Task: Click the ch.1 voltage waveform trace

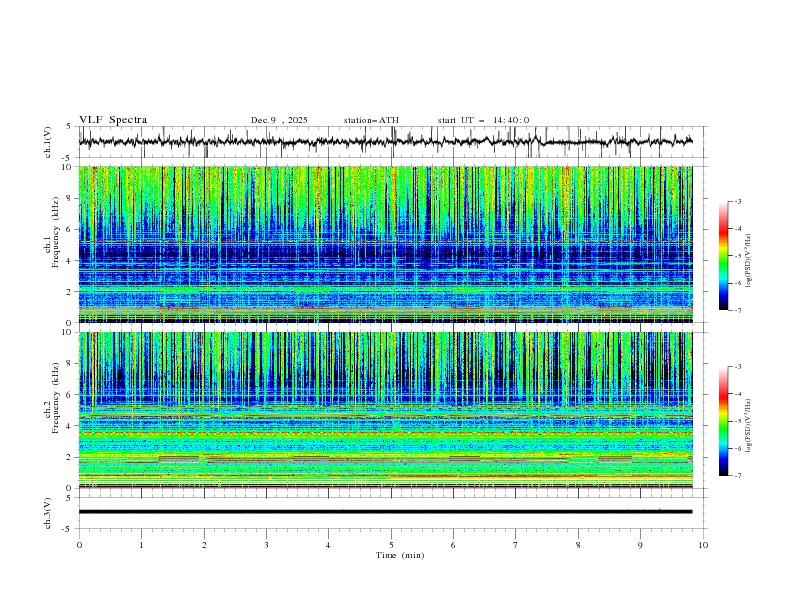Action: click(x=385, y=142)
